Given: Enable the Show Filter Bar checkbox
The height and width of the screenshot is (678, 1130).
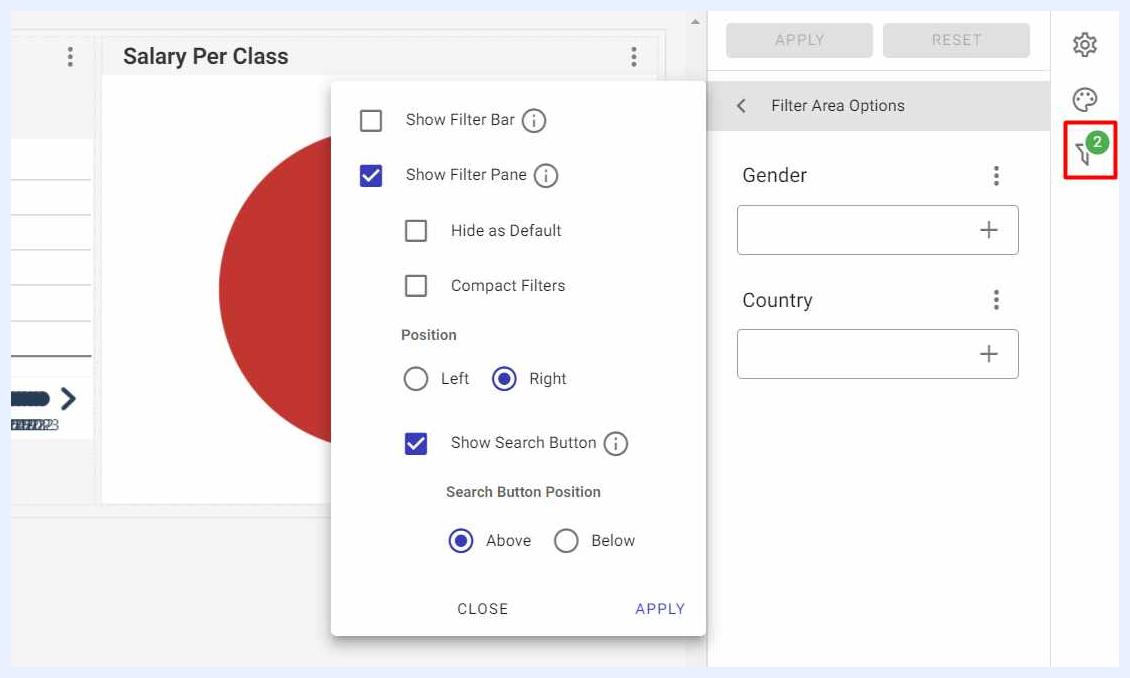Looking at the screenshot, I should 371,120.
